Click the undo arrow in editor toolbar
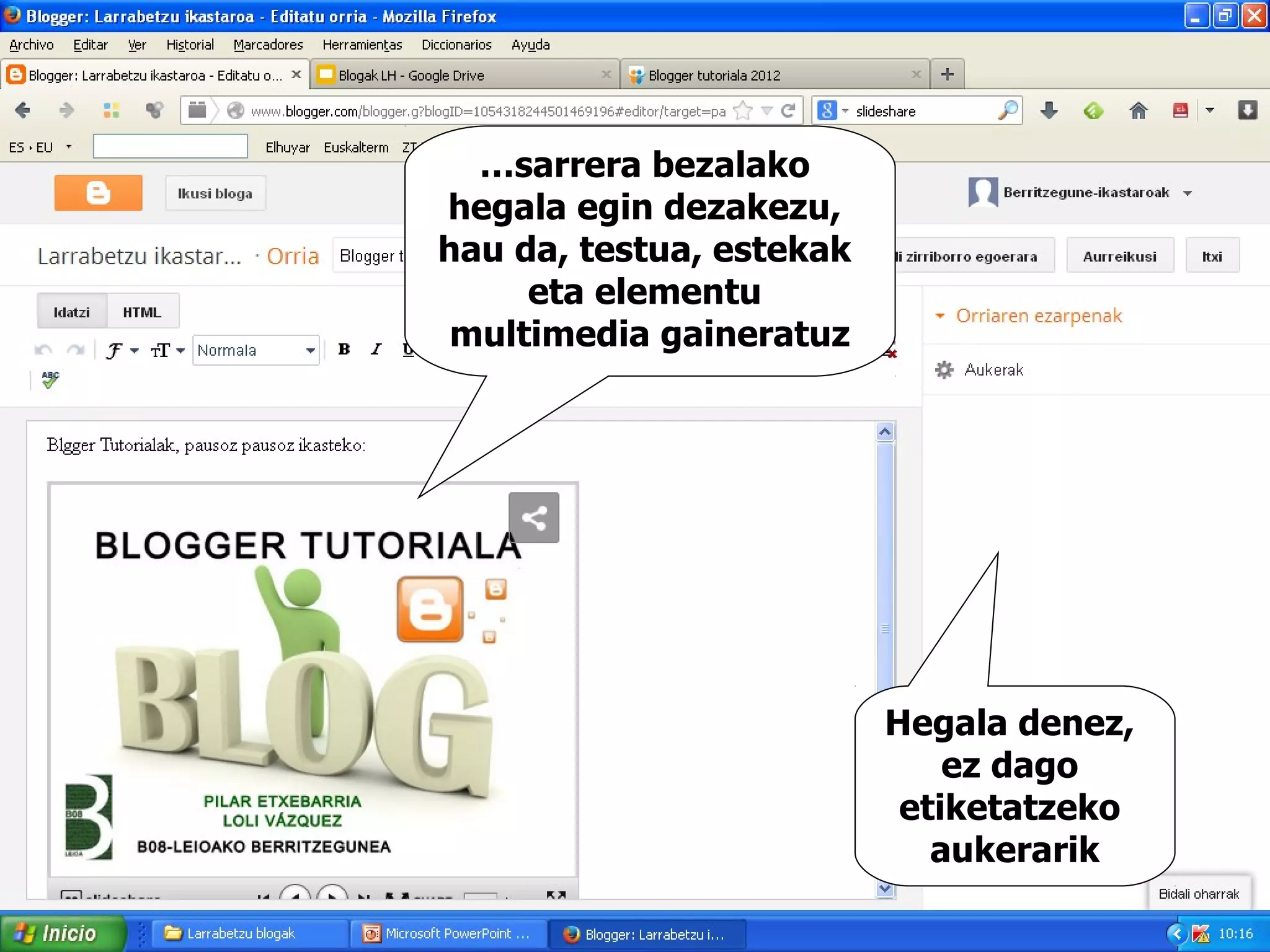 [43, 350]
